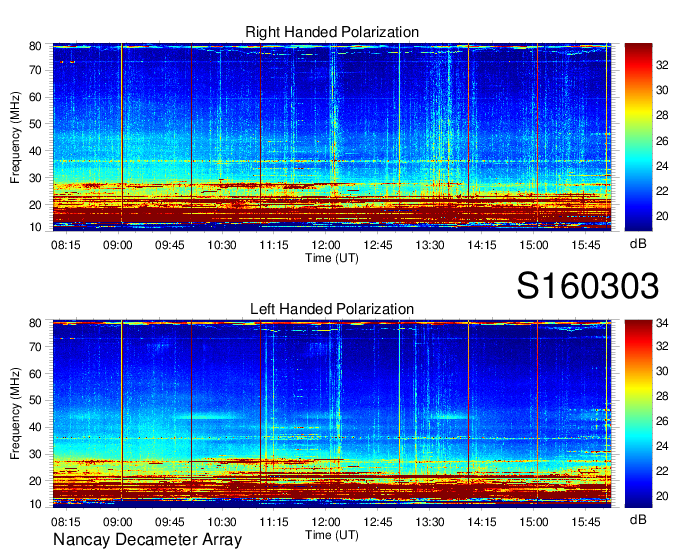Click the 26 value on Left Handed colorbar
680x552 pixels.
(662, 421)
